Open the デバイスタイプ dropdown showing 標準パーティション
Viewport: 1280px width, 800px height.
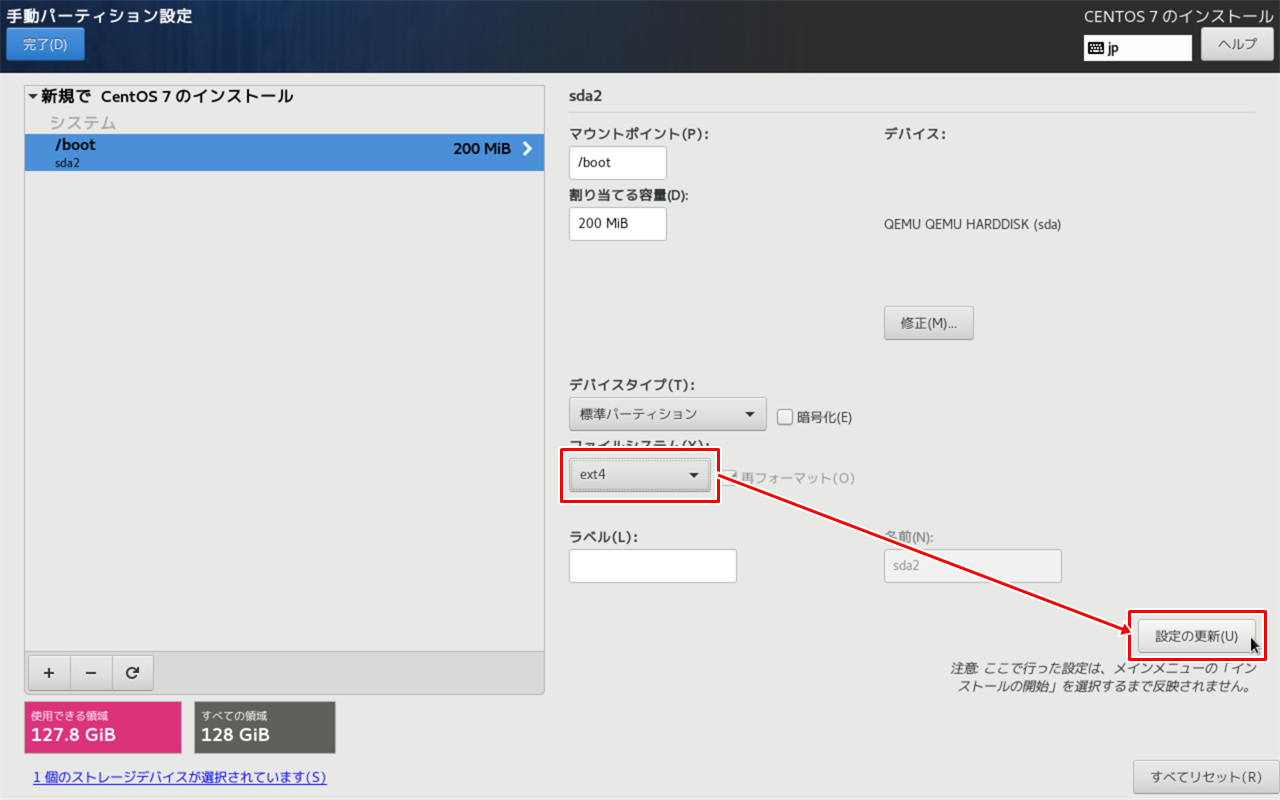[667, 414]
